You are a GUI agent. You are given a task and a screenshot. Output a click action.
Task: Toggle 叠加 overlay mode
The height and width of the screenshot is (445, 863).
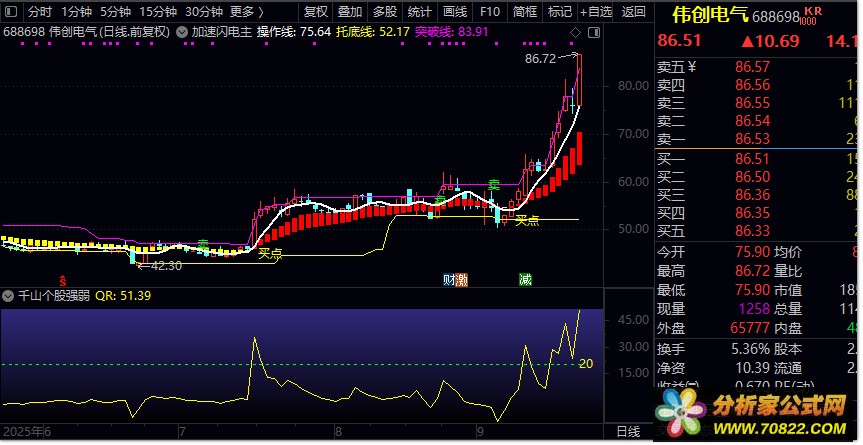[350, 12]
